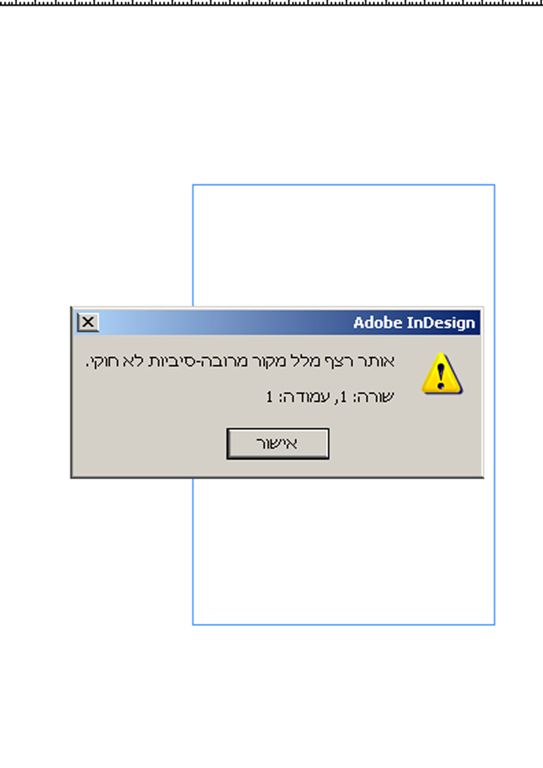Click the page frame's right blue edge
This screenshot has width=543, height=768.
(x=495, y=405)
